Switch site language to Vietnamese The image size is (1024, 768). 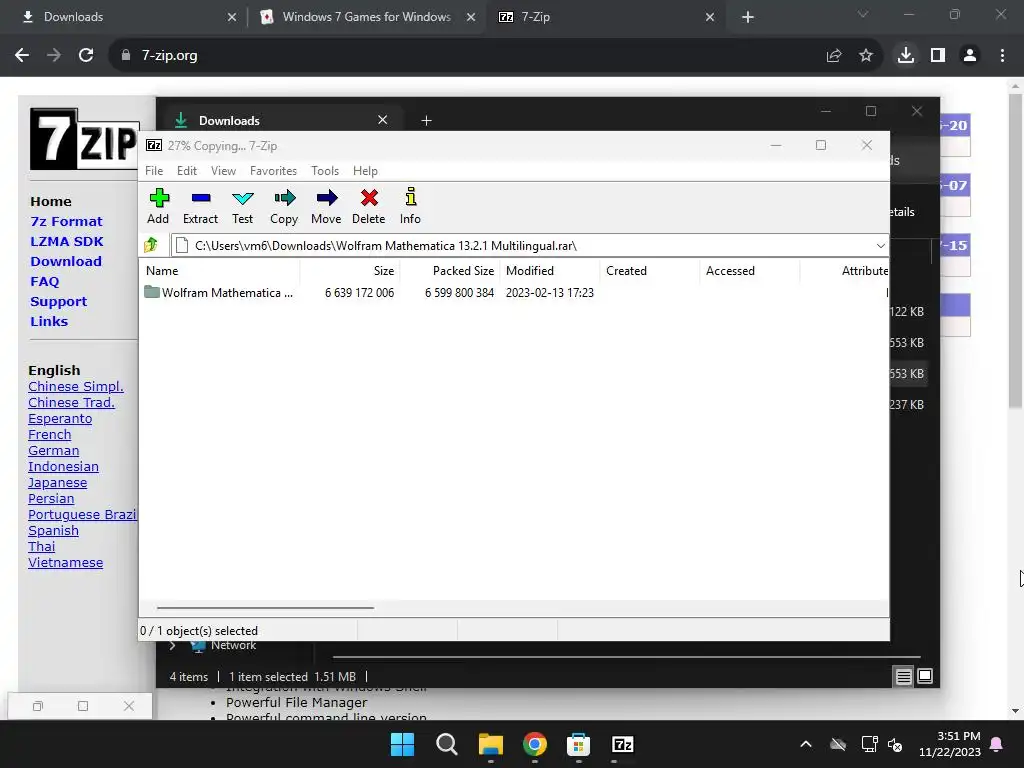coord(65,563)
